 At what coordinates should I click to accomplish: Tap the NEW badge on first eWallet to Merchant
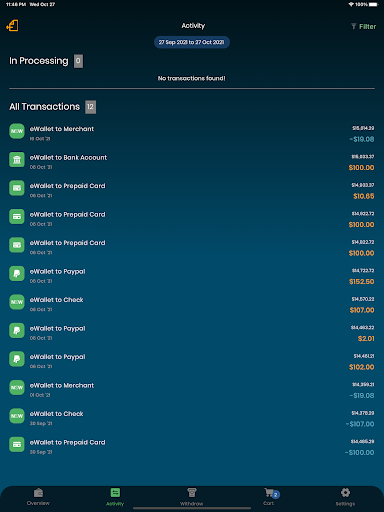click(17, 131)
